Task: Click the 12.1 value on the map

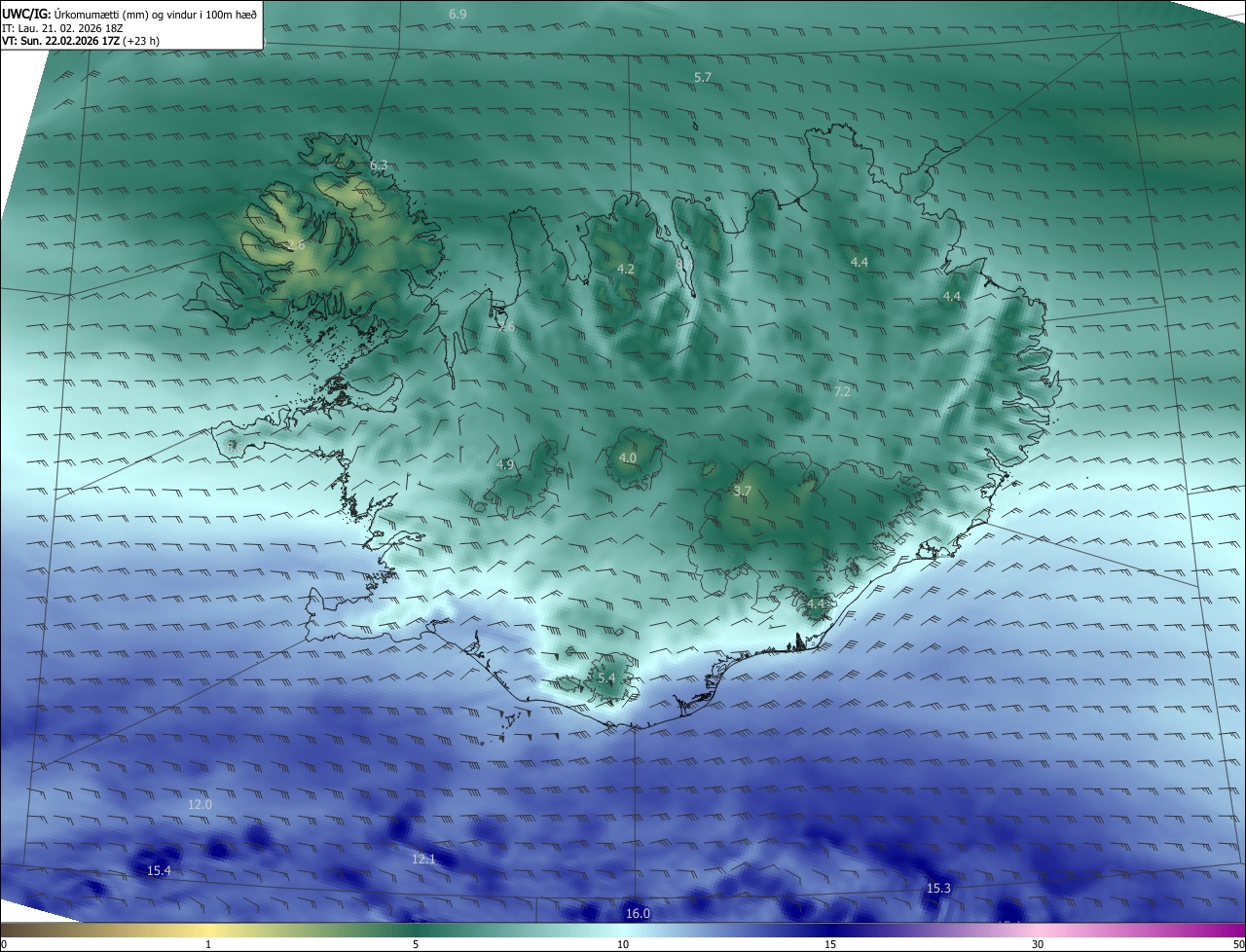Action: coord(423,859)
